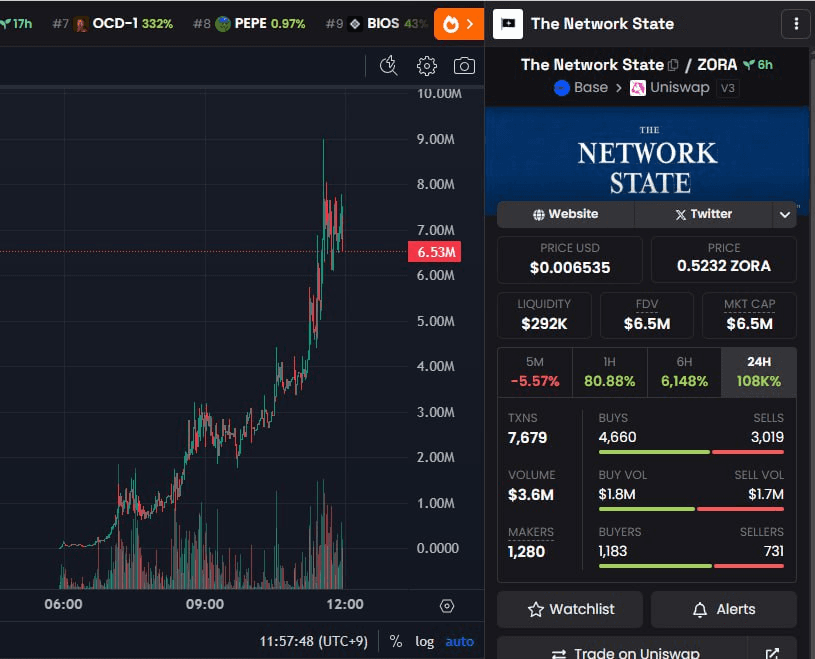Click the buy vol versus sell vol bar
815x659 pixels.
(x=691, y=509)
